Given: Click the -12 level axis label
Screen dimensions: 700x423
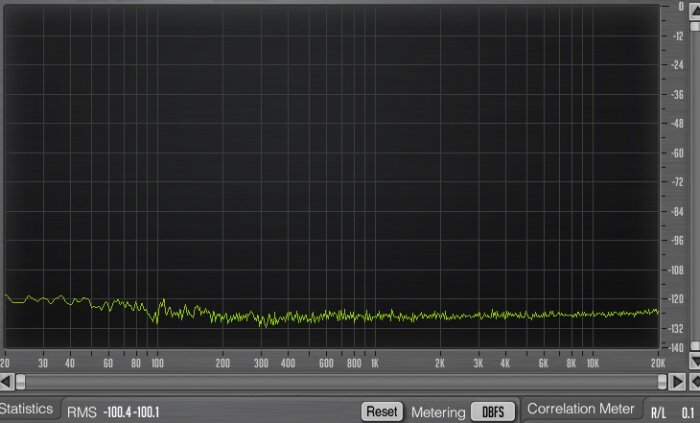Looking at the screenshot, I should click(678, 36).
